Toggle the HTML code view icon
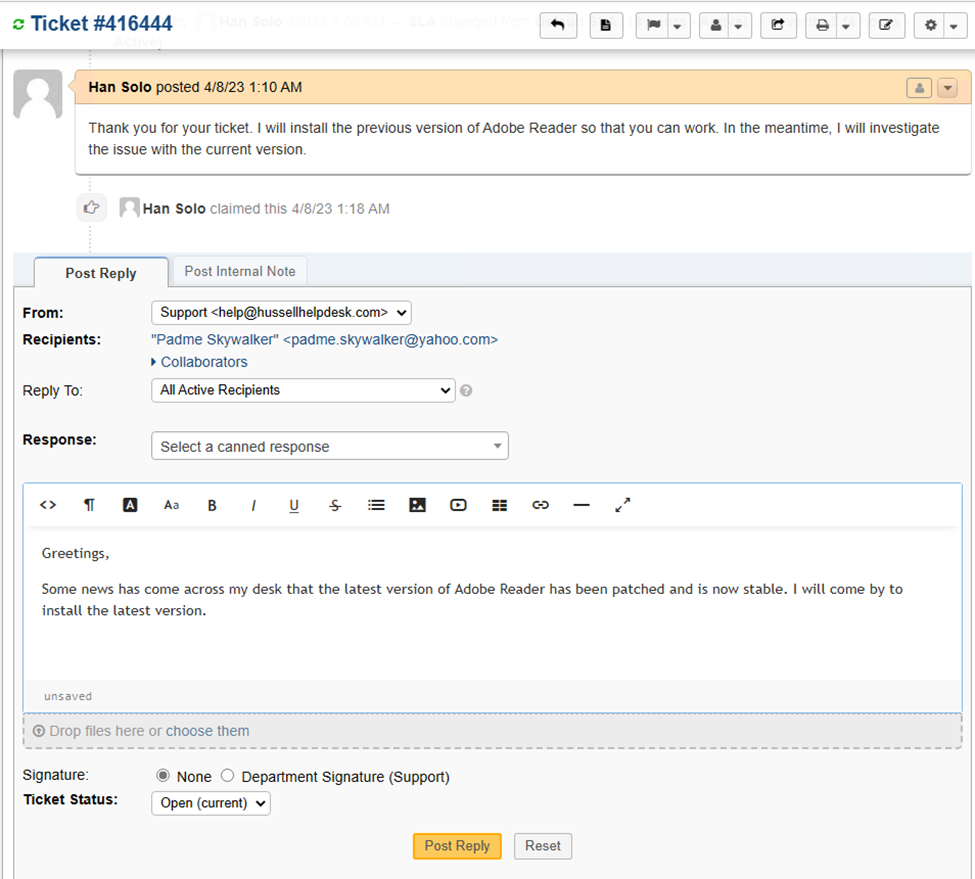975x879 pixels. [47, 505]
